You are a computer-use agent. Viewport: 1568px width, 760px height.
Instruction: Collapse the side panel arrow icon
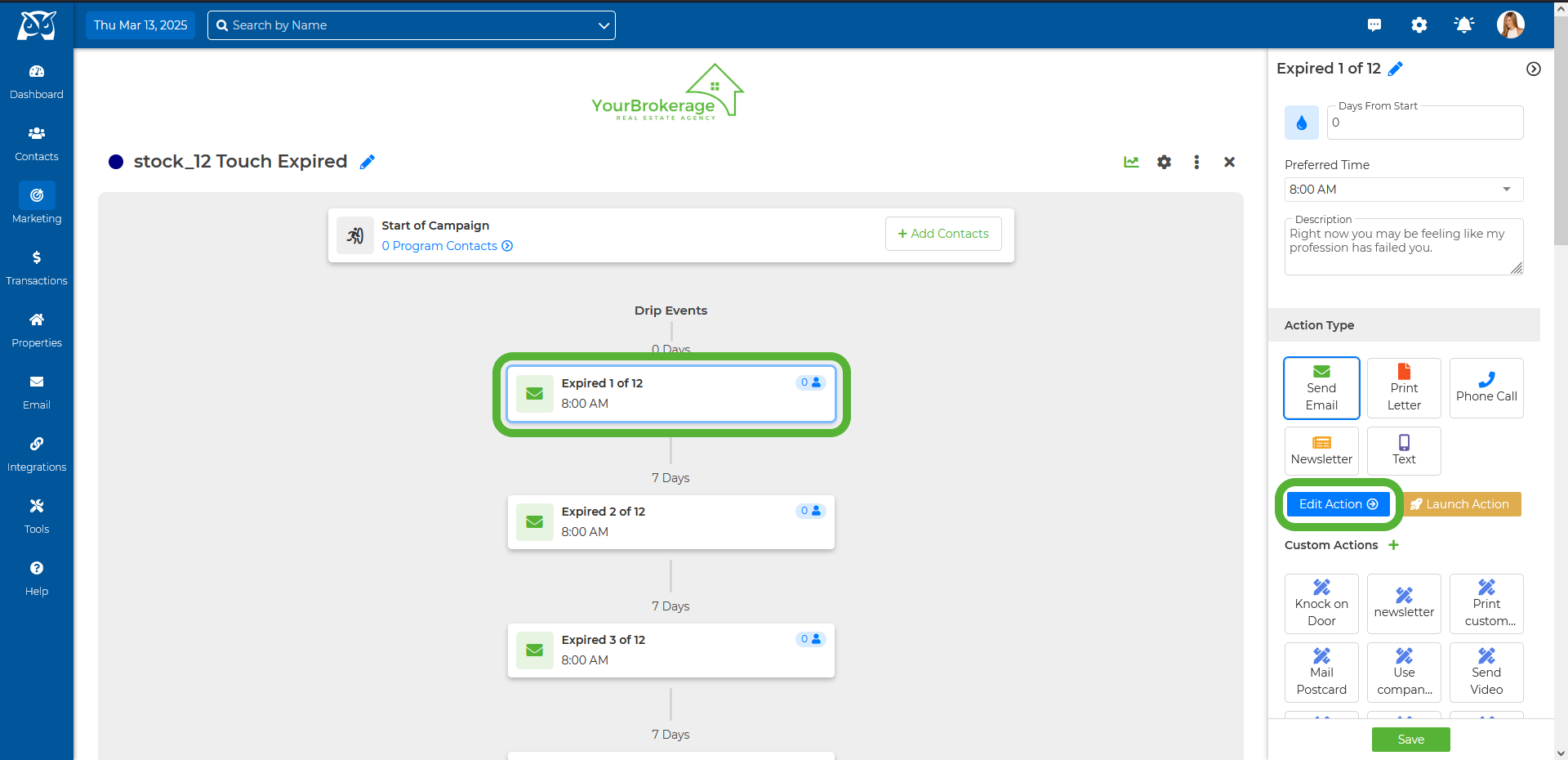pos(1534,69)
